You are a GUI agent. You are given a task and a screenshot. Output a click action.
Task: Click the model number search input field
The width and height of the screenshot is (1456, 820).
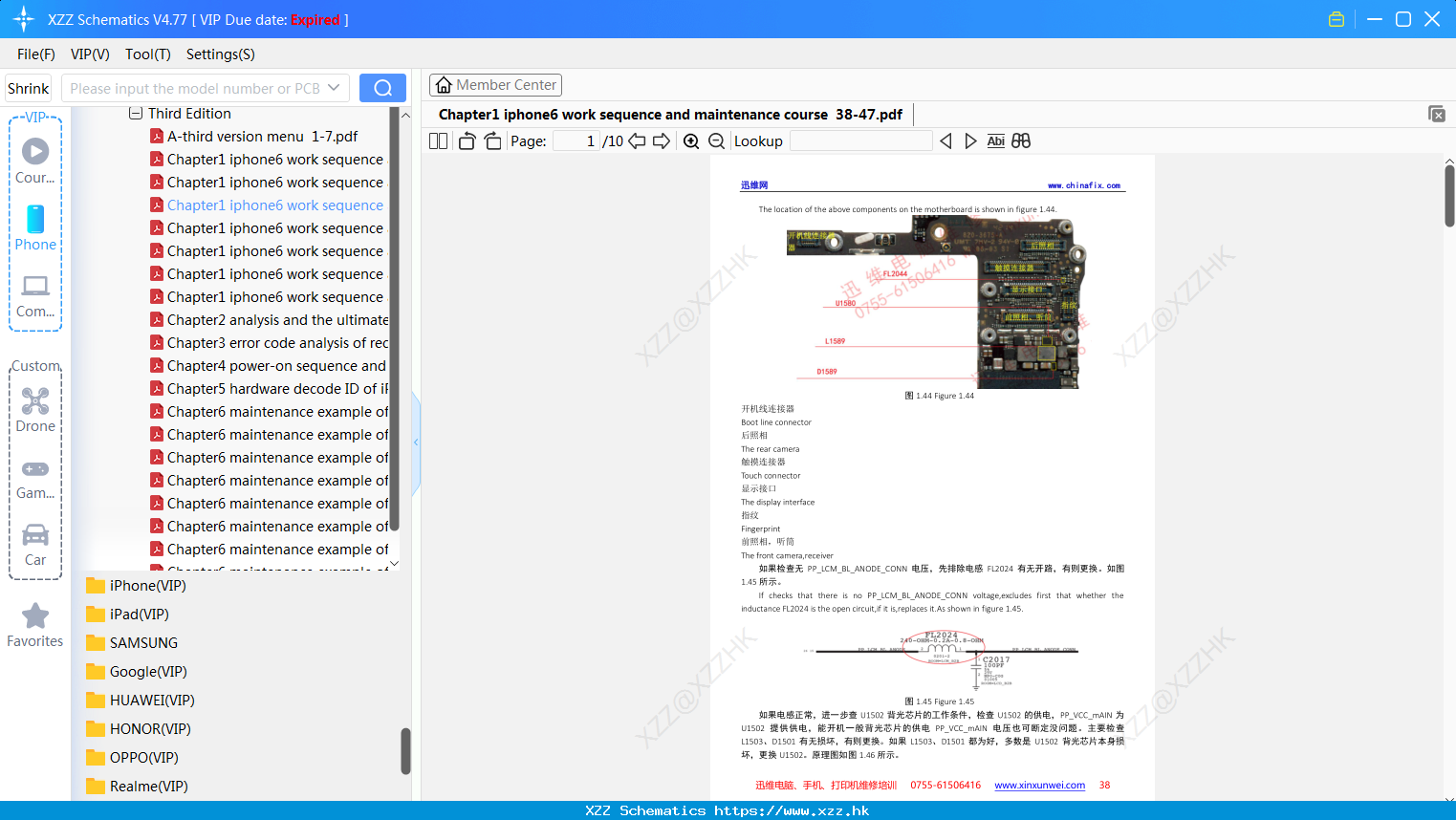pyautogui.click(x=194, y=88)
